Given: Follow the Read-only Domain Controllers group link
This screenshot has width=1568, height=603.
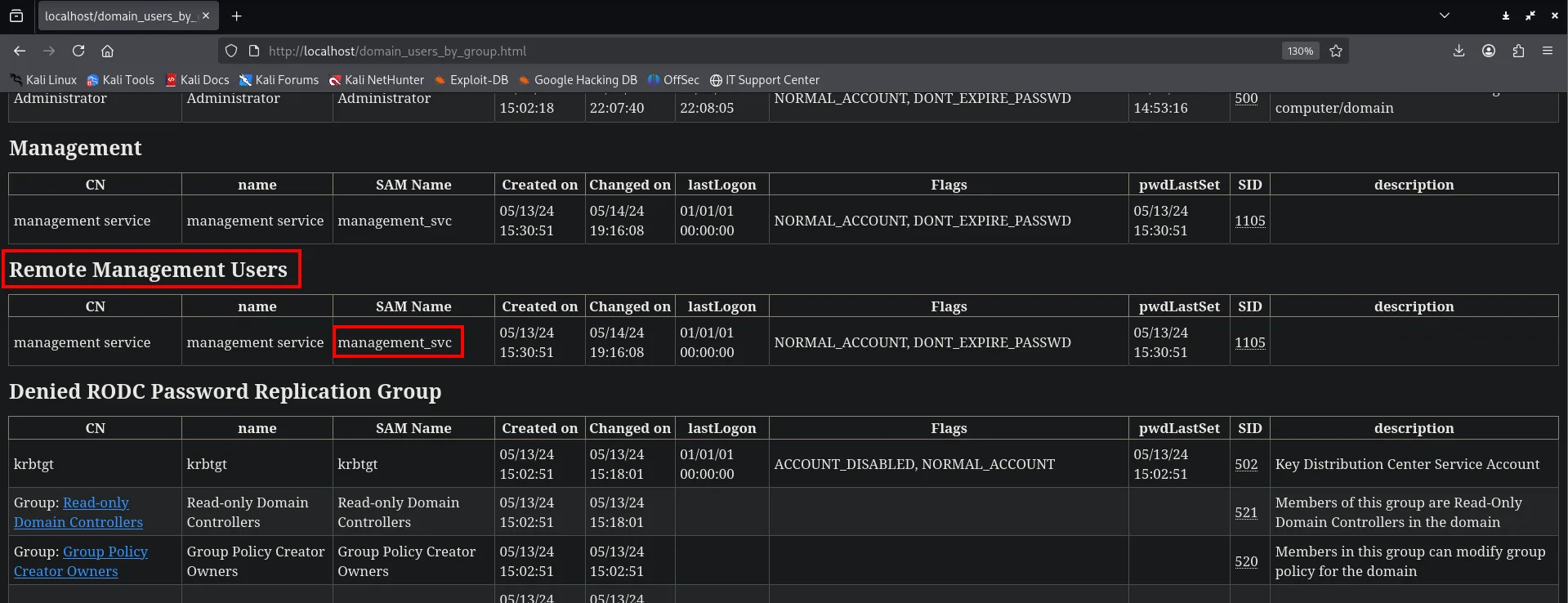Looking at the screenshot, I should 78,512.
